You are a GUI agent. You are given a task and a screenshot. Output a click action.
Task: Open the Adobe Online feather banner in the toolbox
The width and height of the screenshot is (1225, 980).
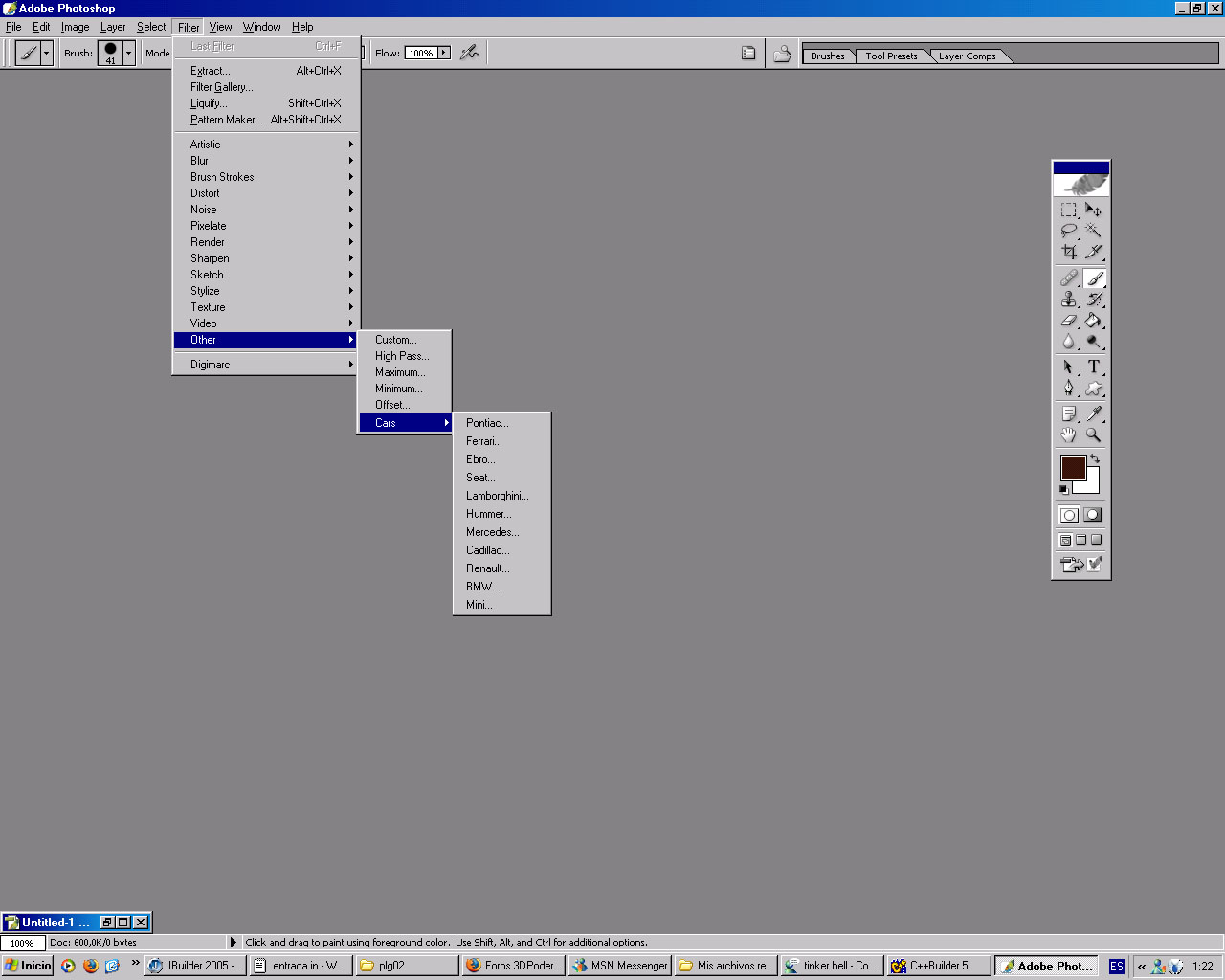click(1081, 185)
